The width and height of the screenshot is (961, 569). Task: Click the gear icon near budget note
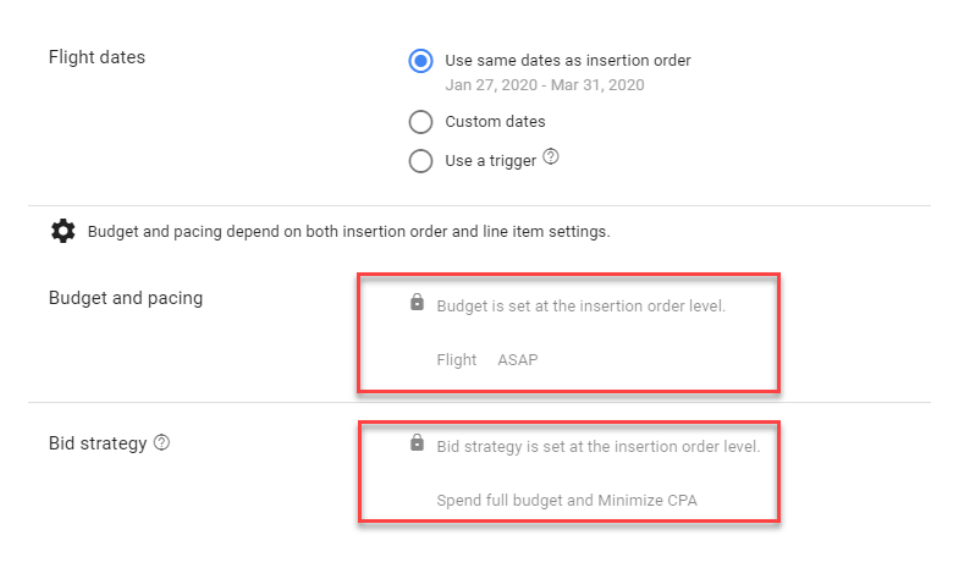tap(63, 232)
